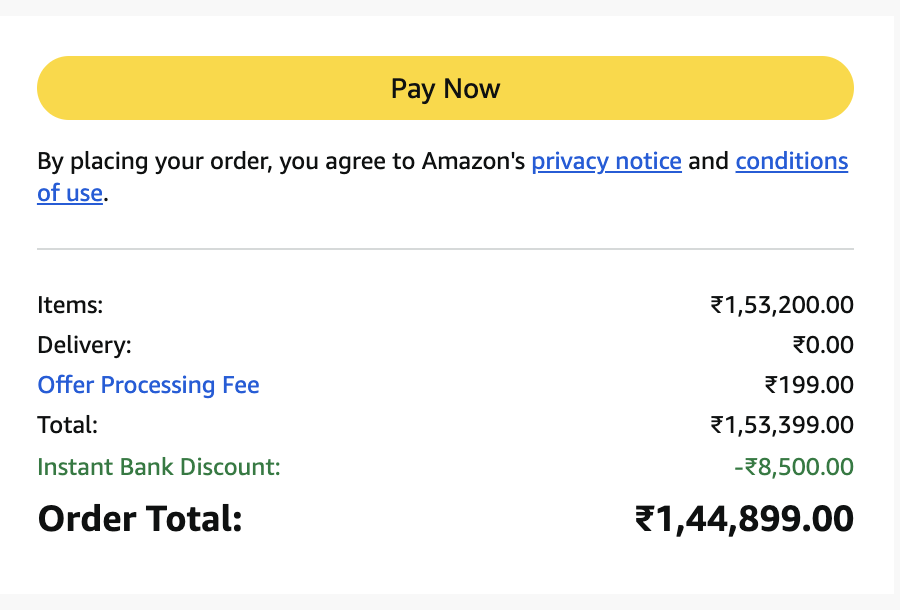
Task: Click the ₹199.00 processing fee amount
Action: pyautogui.click(x=809, y=385)
